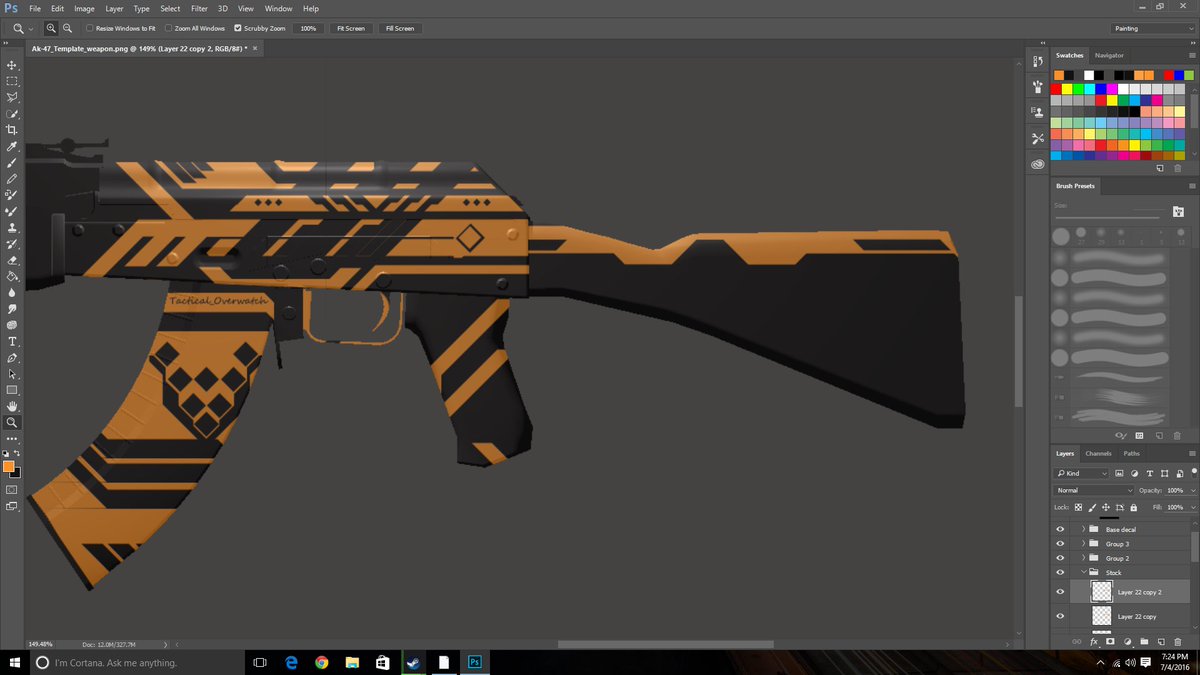This screenshot has height=675, width=1200.
Task: Switch to the Channels tab
Action: 1098,453
